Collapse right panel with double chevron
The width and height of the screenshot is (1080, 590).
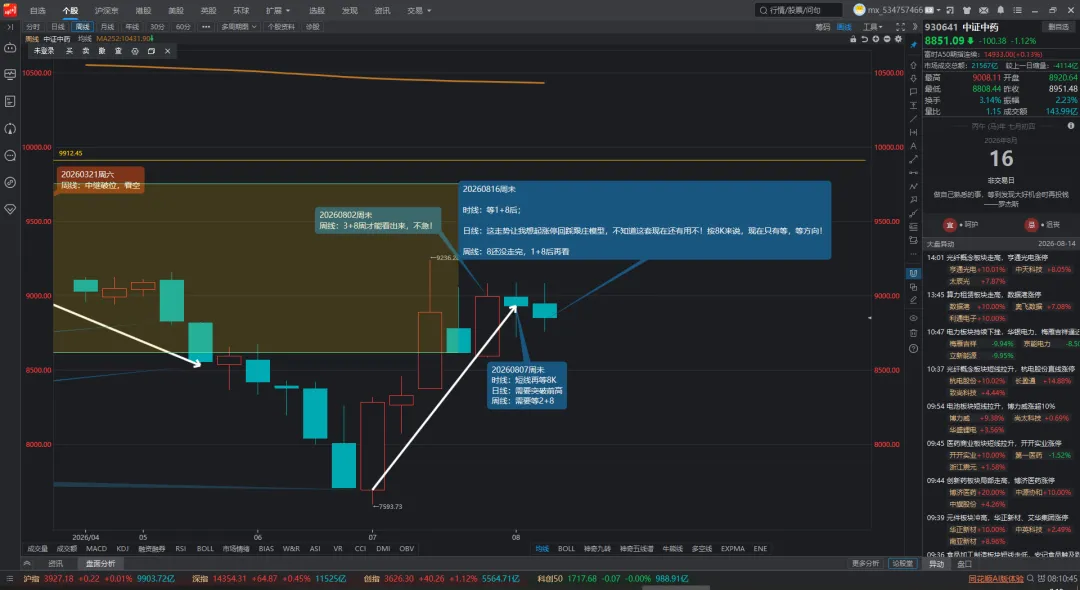(915, 27)
